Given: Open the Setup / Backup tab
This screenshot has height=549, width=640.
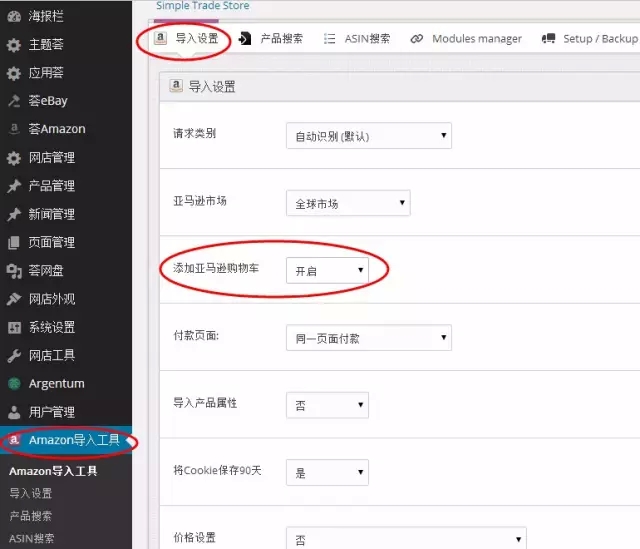Looking at the screenshot, I should [x=589, y=39].
